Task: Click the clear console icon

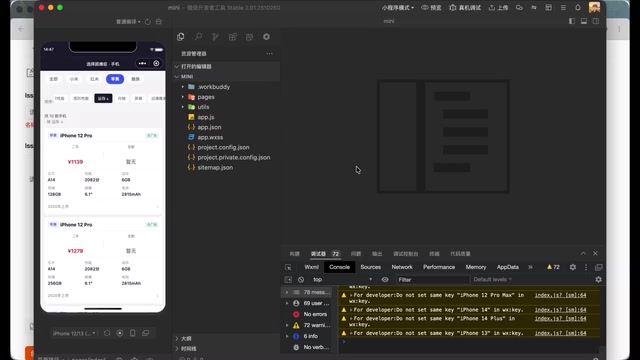Action: click(x=301, y=280)
